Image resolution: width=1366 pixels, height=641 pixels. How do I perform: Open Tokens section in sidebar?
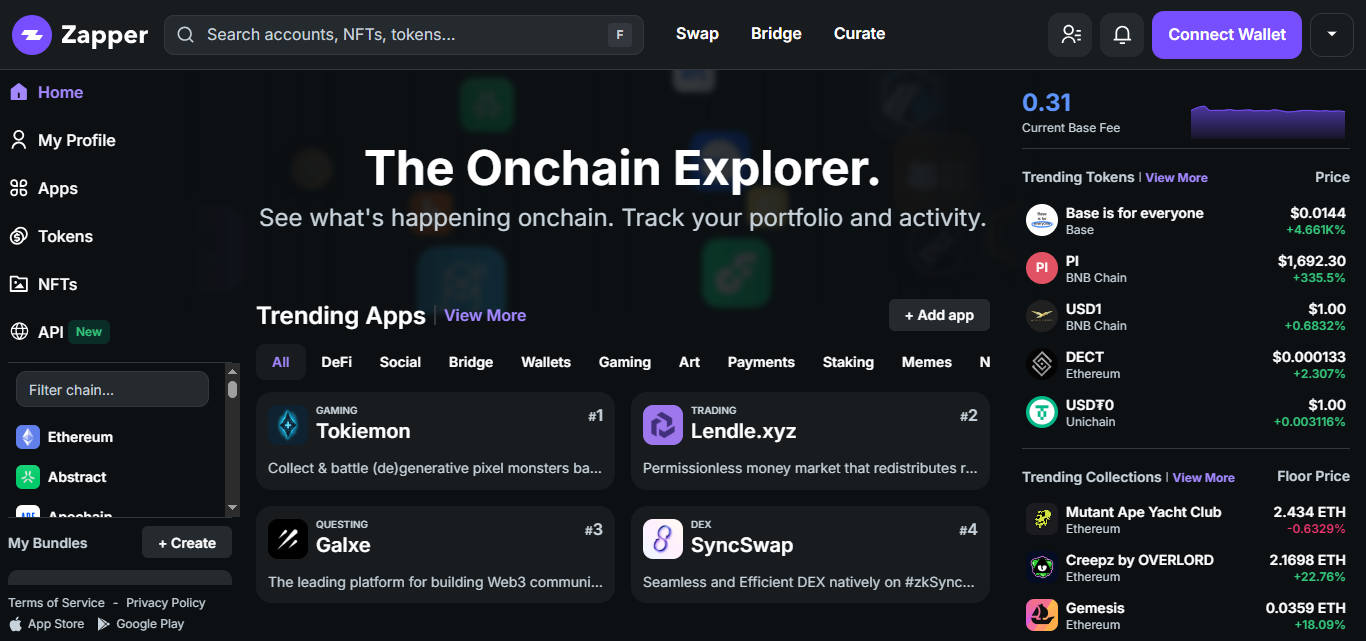pos(51,236)
